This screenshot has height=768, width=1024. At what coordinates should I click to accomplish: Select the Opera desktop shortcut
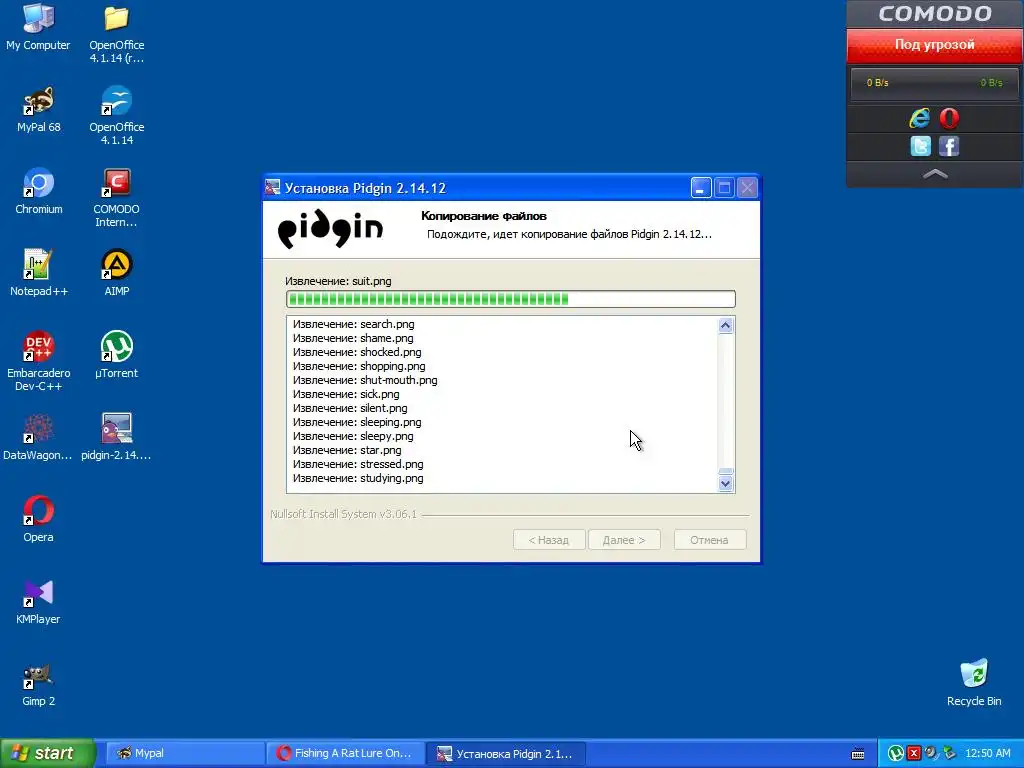[x=38, y=520]
